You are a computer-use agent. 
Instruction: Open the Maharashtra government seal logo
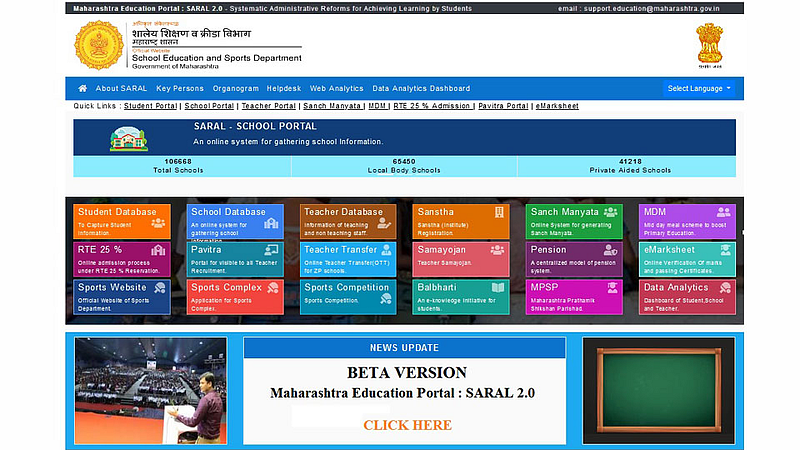click(x=99, y=45)
